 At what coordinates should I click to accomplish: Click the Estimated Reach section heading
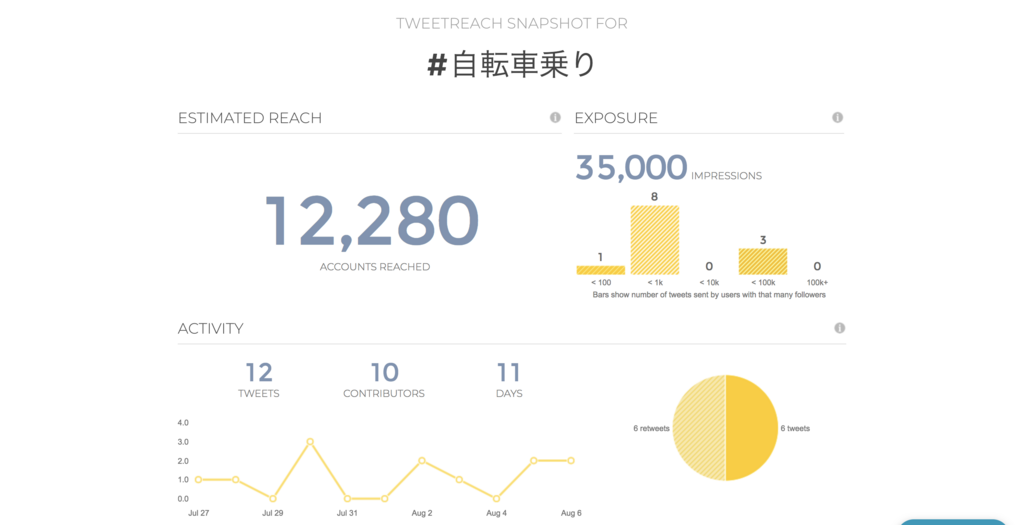[249, 118]
